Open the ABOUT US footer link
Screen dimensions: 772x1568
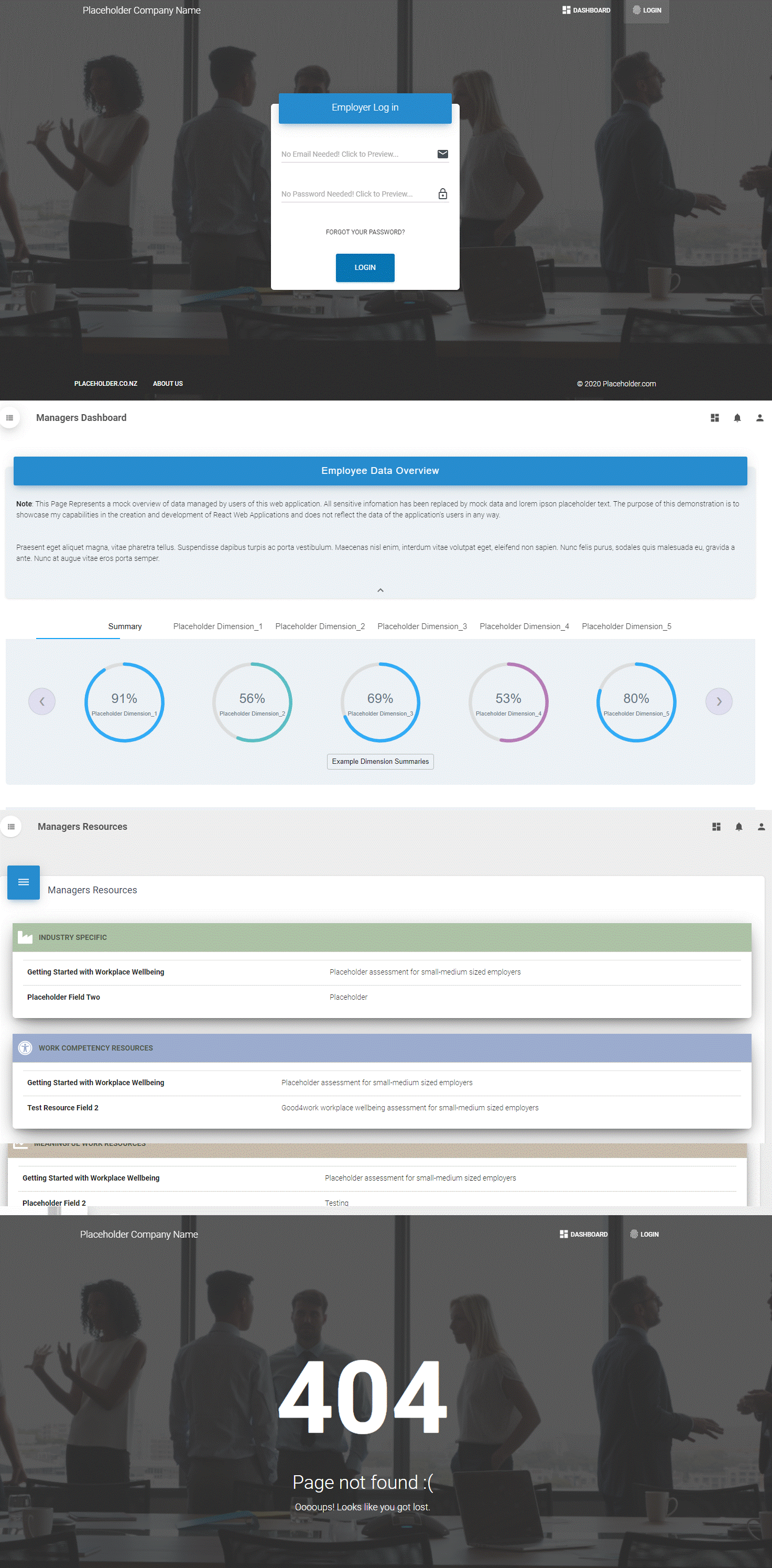167,383
